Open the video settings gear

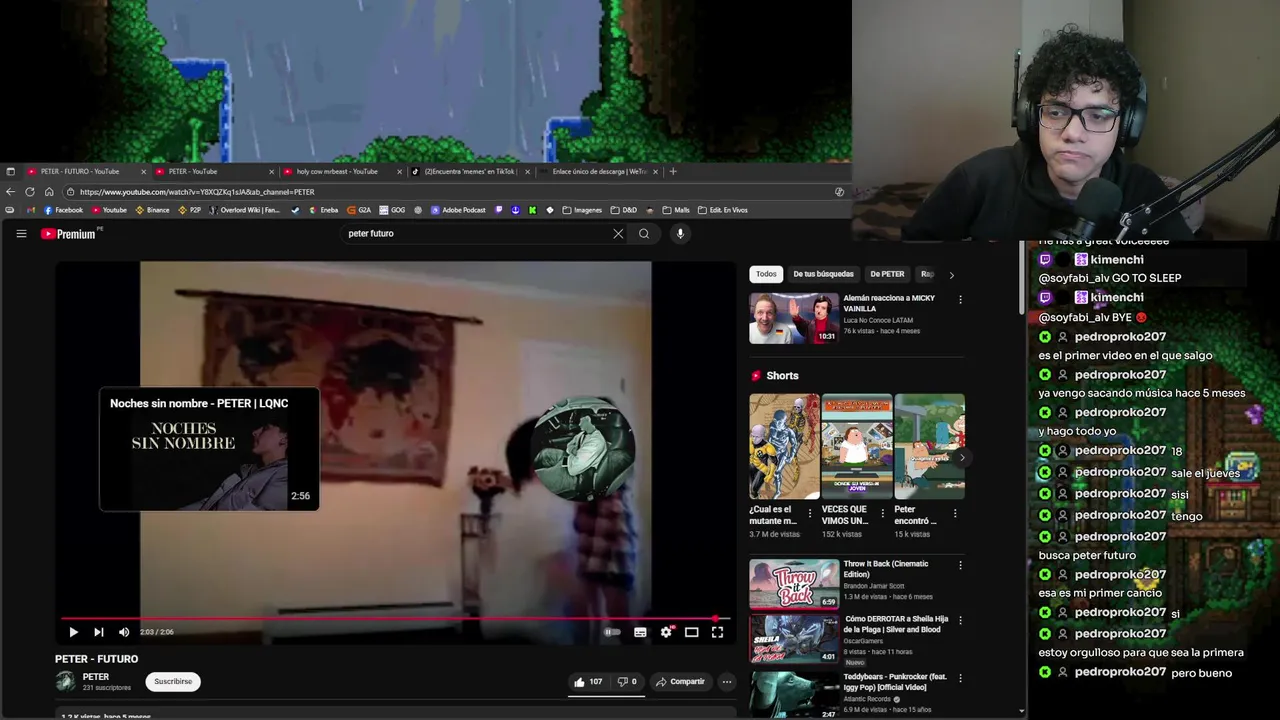pyautogui.click(x=666, y=632)
